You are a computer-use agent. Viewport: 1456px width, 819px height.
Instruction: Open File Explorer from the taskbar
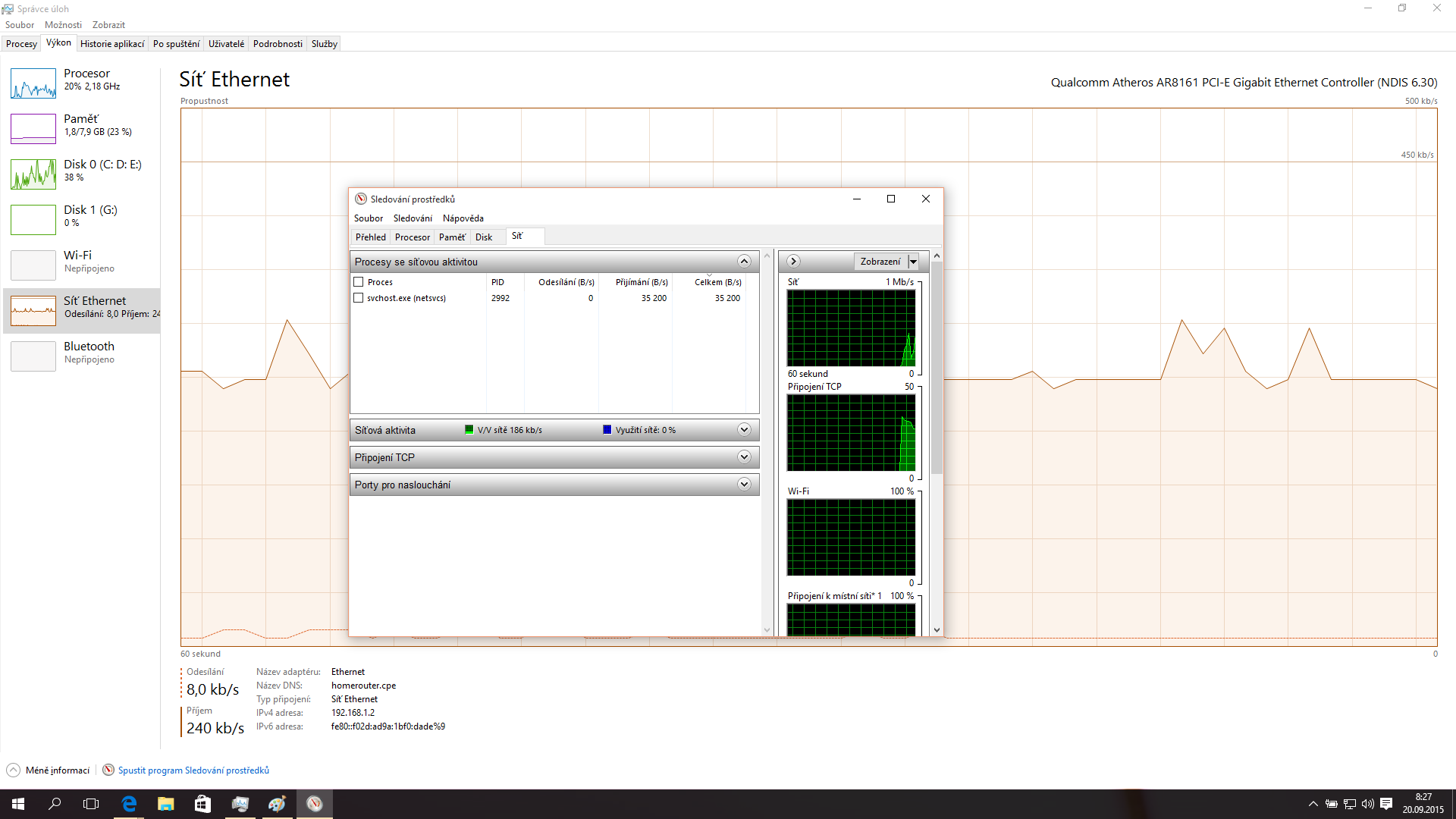[165, 804]
